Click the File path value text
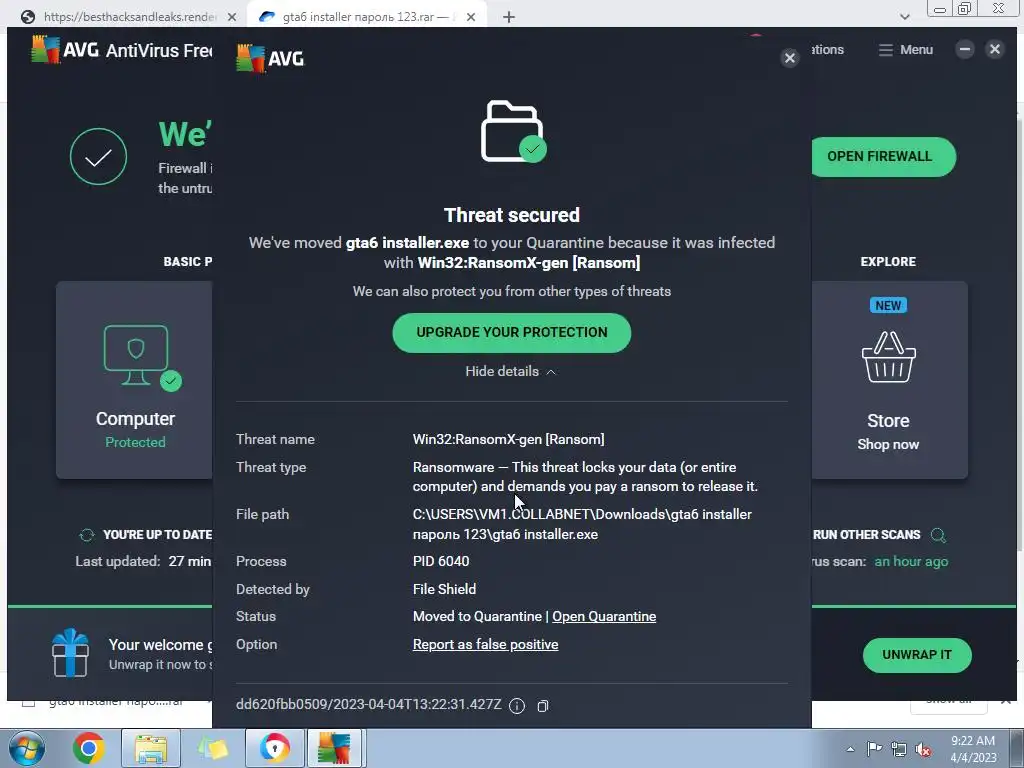Screen dimensions: 1024x768 582,524
